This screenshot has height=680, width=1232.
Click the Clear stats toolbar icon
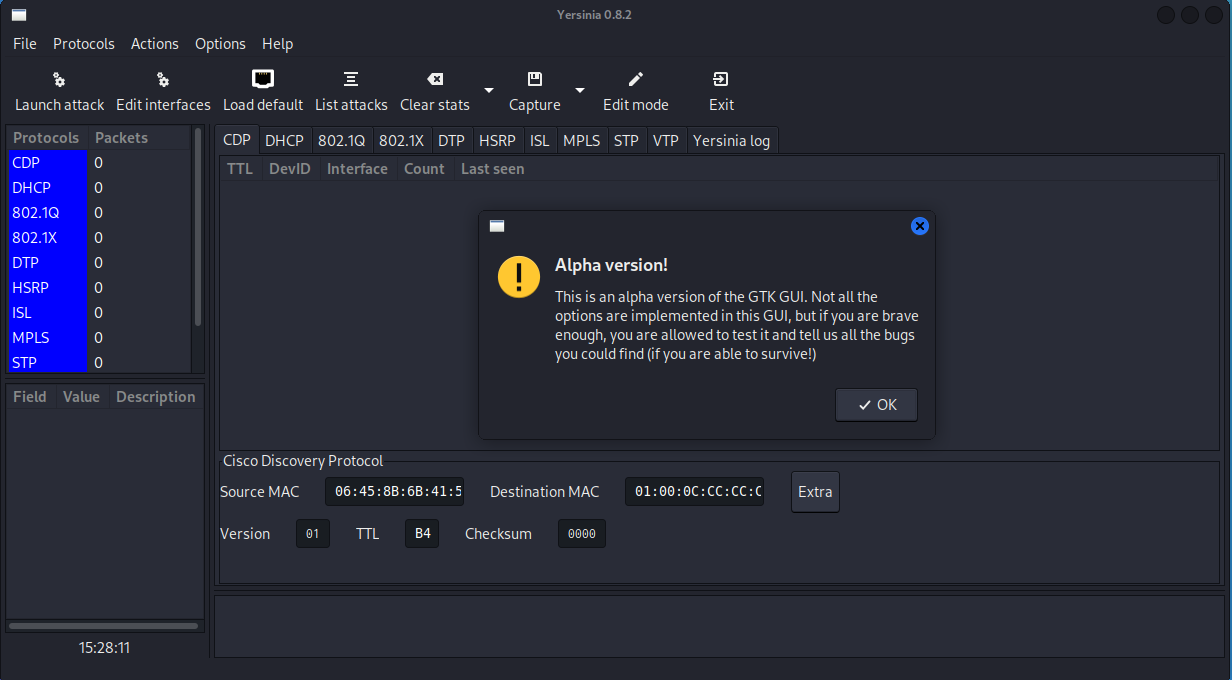[435, 79]
